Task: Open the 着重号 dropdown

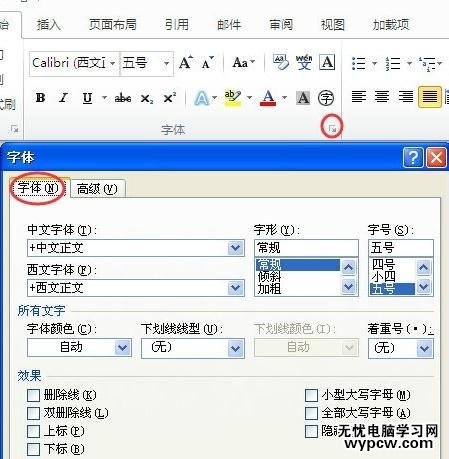Action: click(x=424, y=348)
